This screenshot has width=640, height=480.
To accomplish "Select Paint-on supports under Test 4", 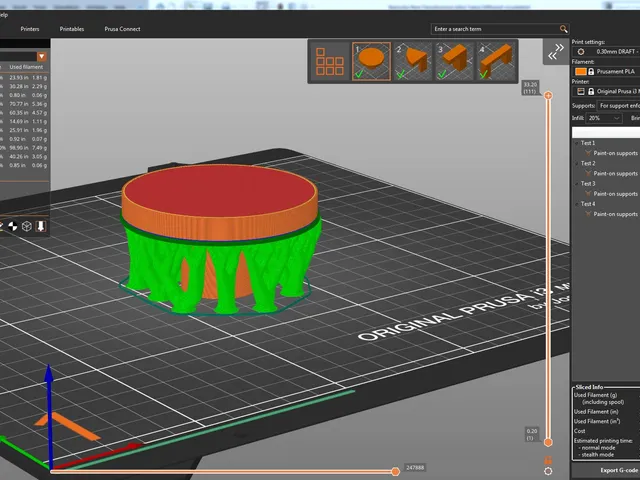I will pyautogui.click(x=616, y=214).
